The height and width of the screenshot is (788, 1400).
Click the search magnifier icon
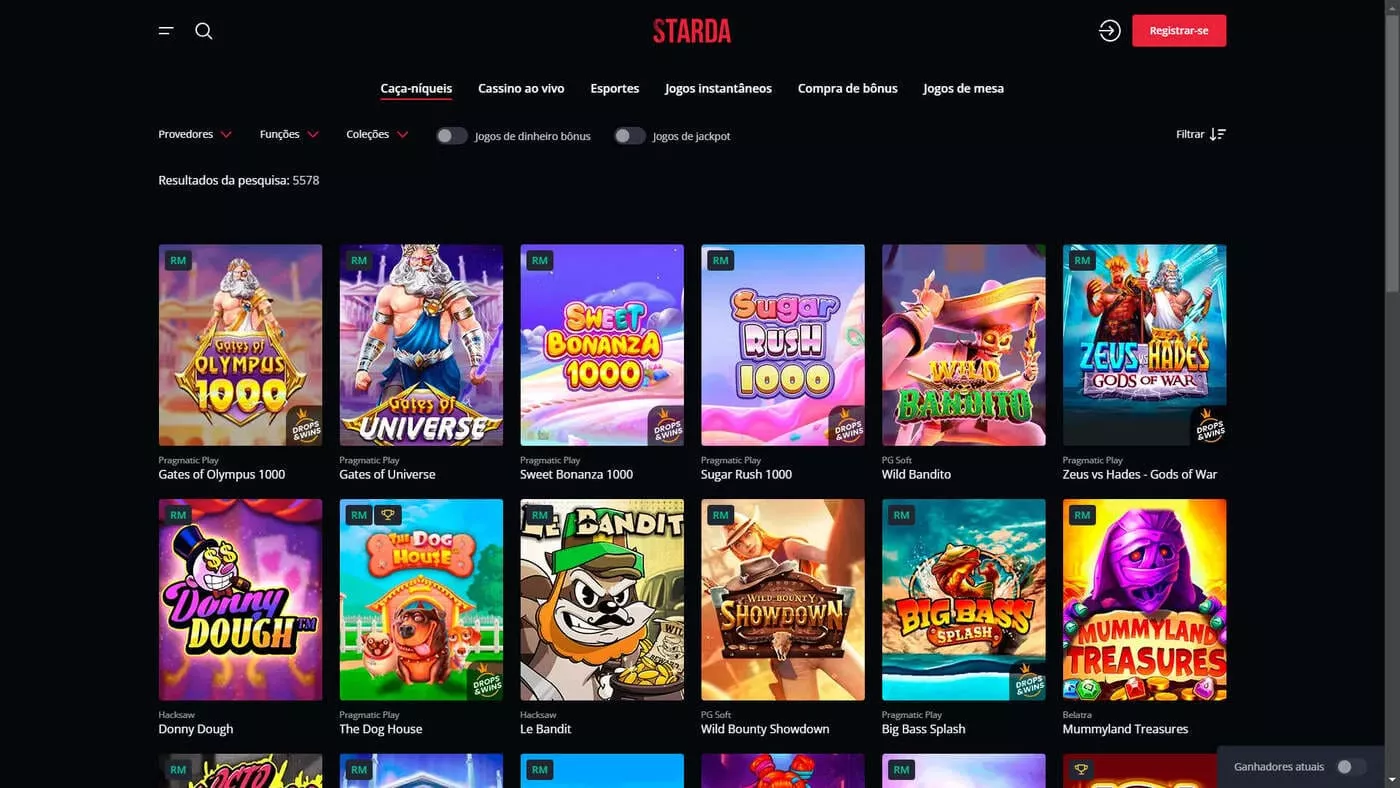pos(204,31)
